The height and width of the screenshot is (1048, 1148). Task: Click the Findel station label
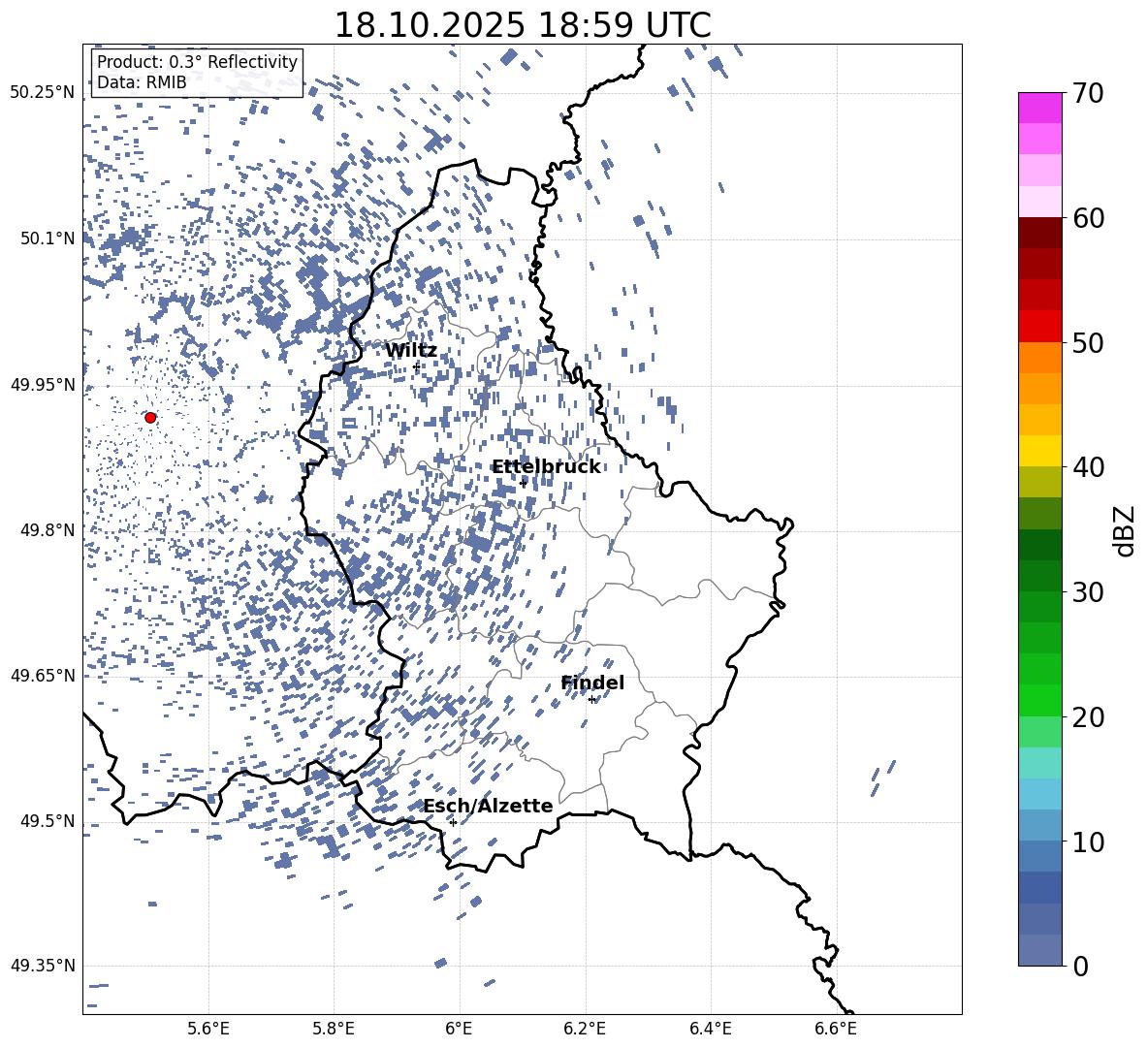(592, 683)
